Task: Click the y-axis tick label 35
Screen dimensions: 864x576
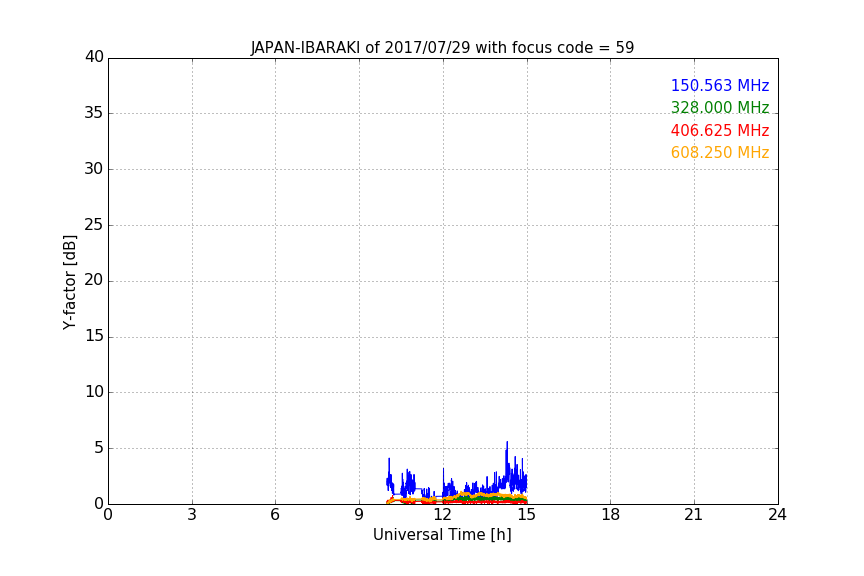Action: point(94,113)
